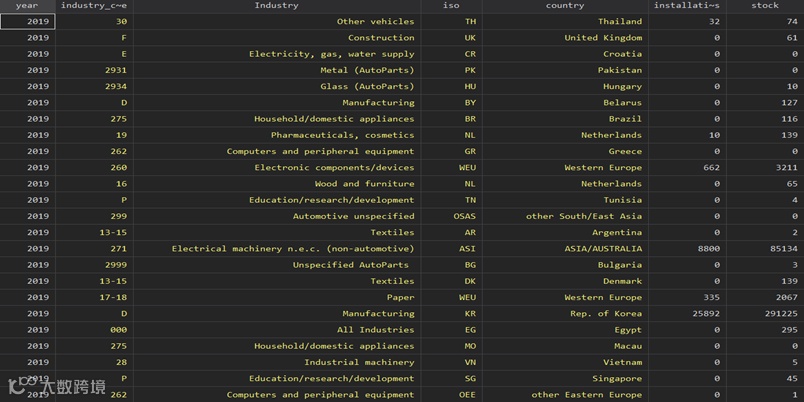Click the 'Paper' industry cell
This screenshot has width=804, height=402.
pos(277,297)
